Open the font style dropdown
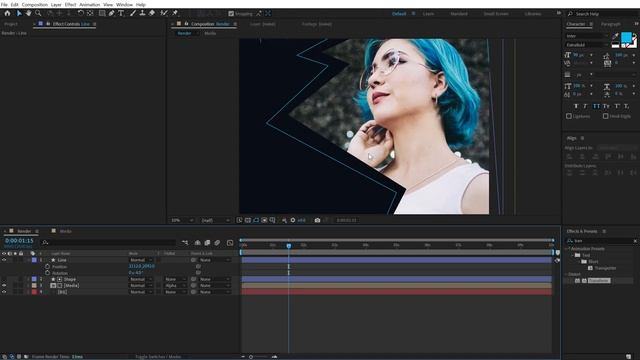Viewport: 640px width, 360px height. click(x=586, y=44)
